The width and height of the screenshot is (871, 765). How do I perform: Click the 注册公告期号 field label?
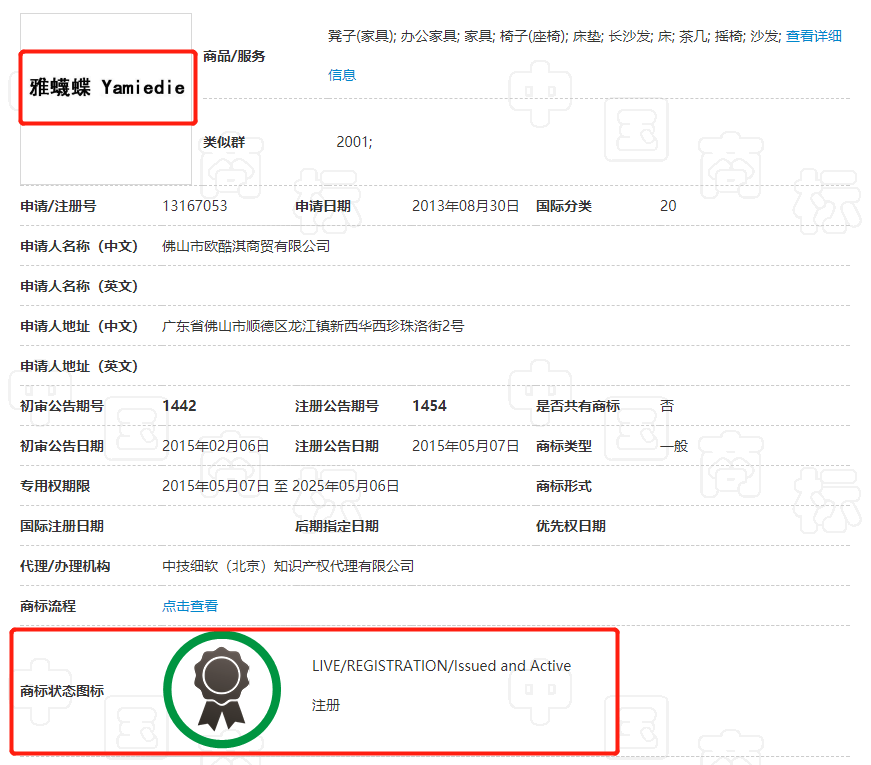[337, 406]
